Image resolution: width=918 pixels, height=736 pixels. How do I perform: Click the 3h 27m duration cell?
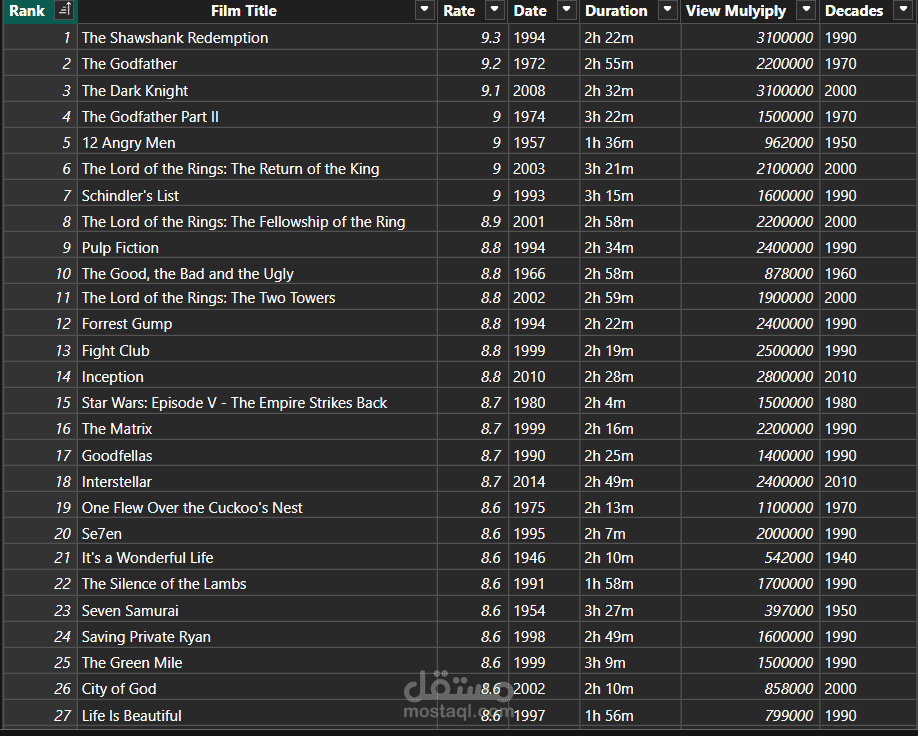[630, 610]
